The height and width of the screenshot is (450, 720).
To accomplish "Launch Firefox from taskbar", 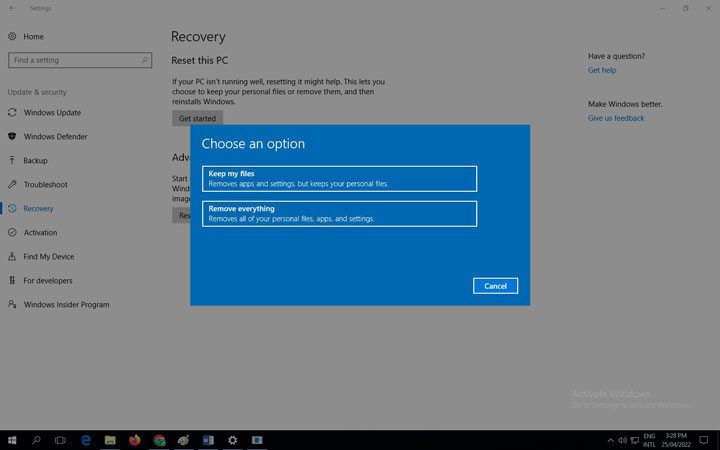I will (135, 440).
